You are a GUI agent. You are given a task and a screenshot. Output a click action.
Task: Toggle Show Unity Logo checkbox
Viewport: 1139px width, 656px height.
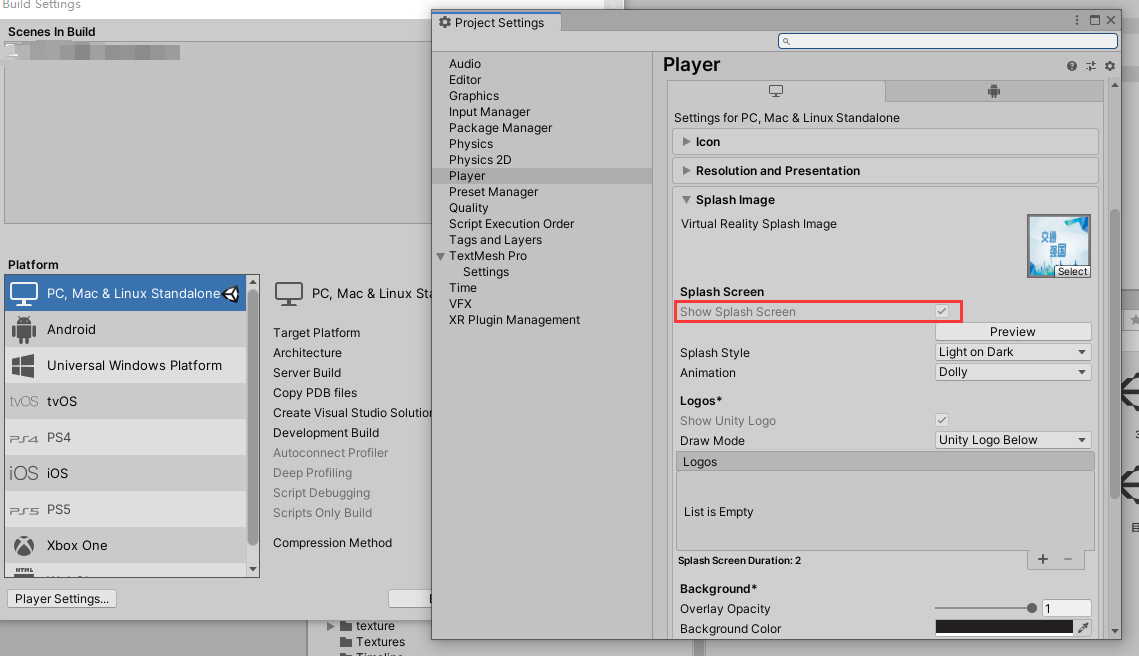(x=942, y=420)
